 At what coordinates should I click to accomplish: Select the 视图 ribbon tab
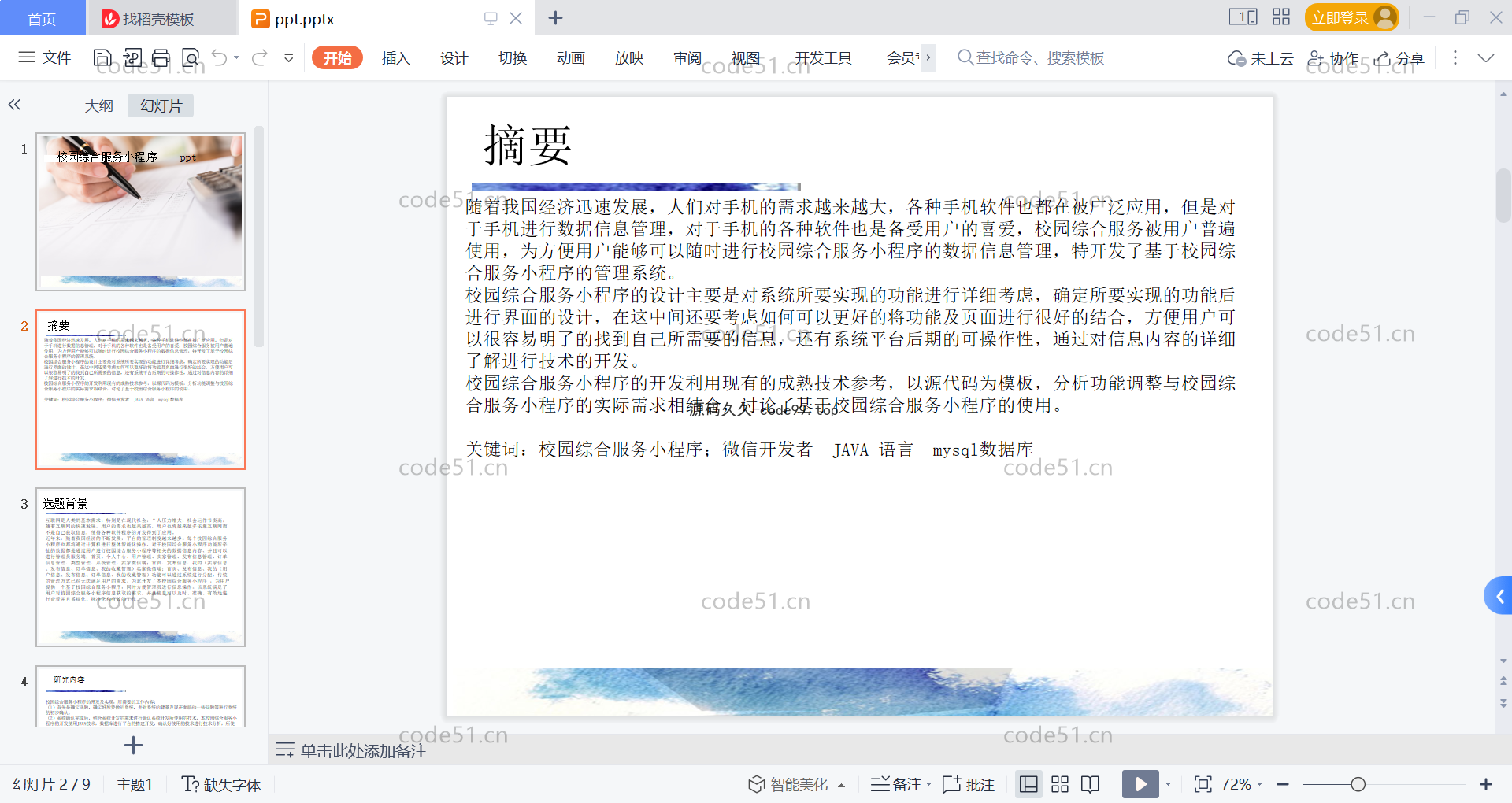coord(745,57)
